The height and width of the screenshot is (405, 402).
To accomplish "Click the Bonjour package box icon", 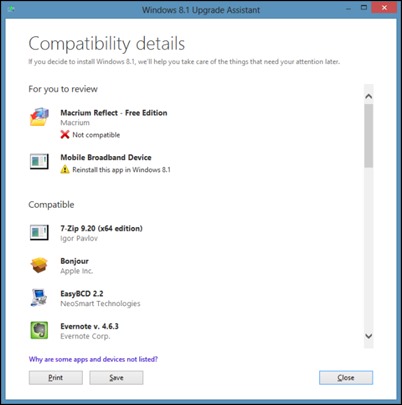I will click(39, 265).
